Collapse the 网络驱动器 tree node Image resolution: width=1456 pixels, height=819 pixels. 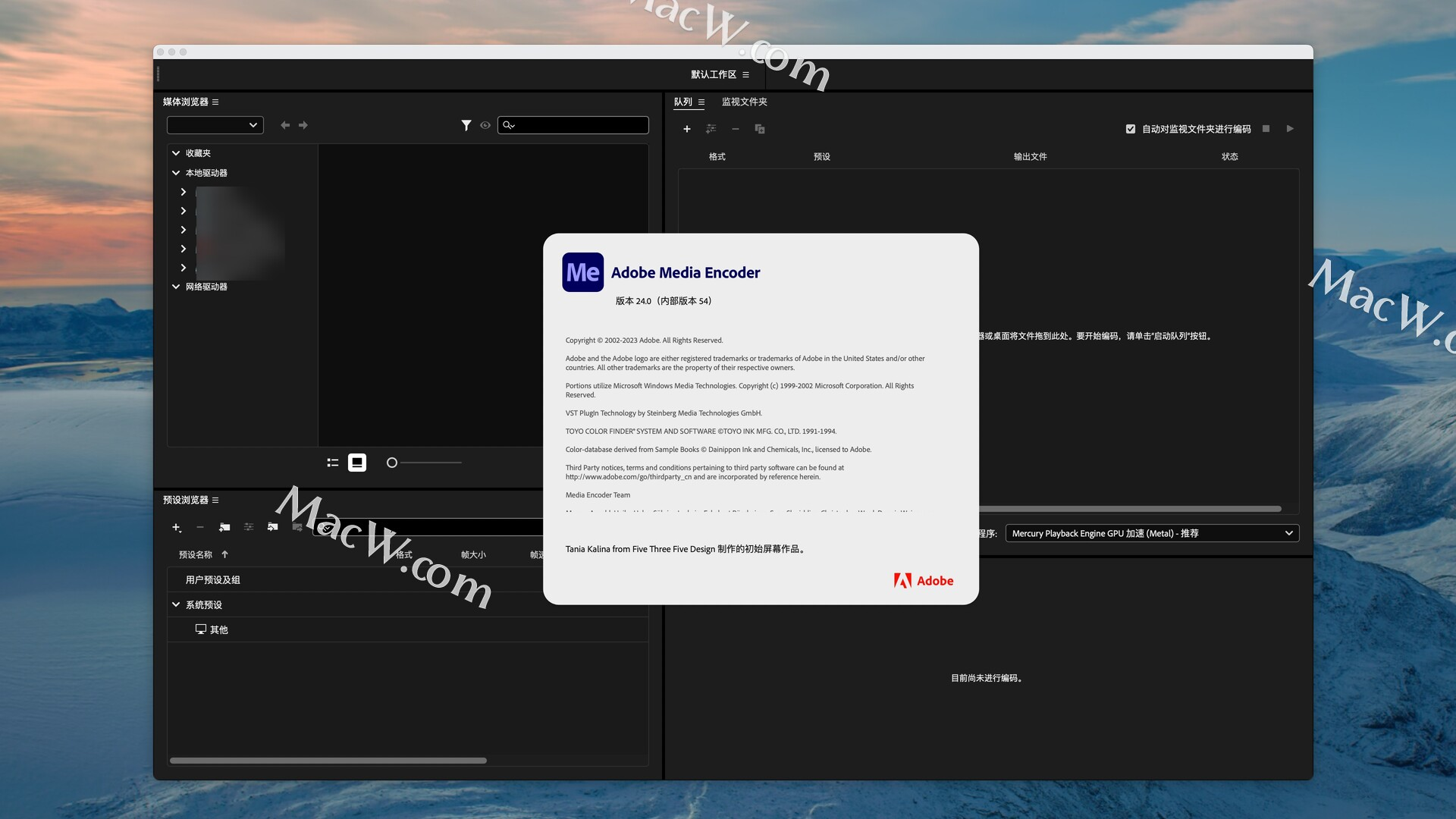176,287
